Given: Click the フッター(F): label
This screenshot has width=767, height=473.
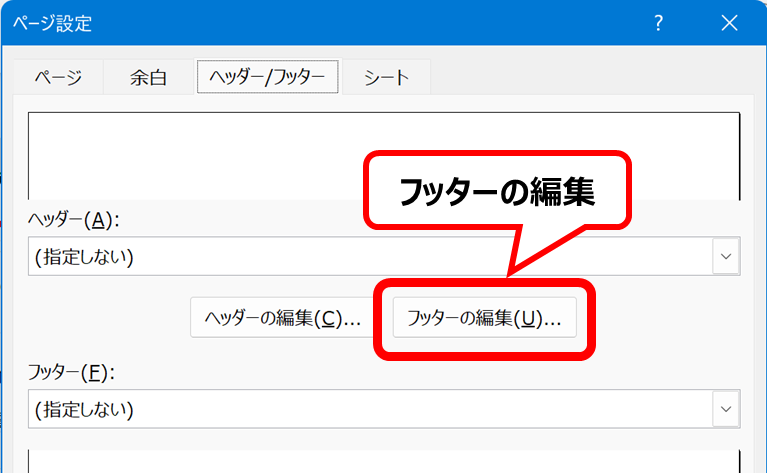Looking at the screenshot, I should [x=72, y=372].
